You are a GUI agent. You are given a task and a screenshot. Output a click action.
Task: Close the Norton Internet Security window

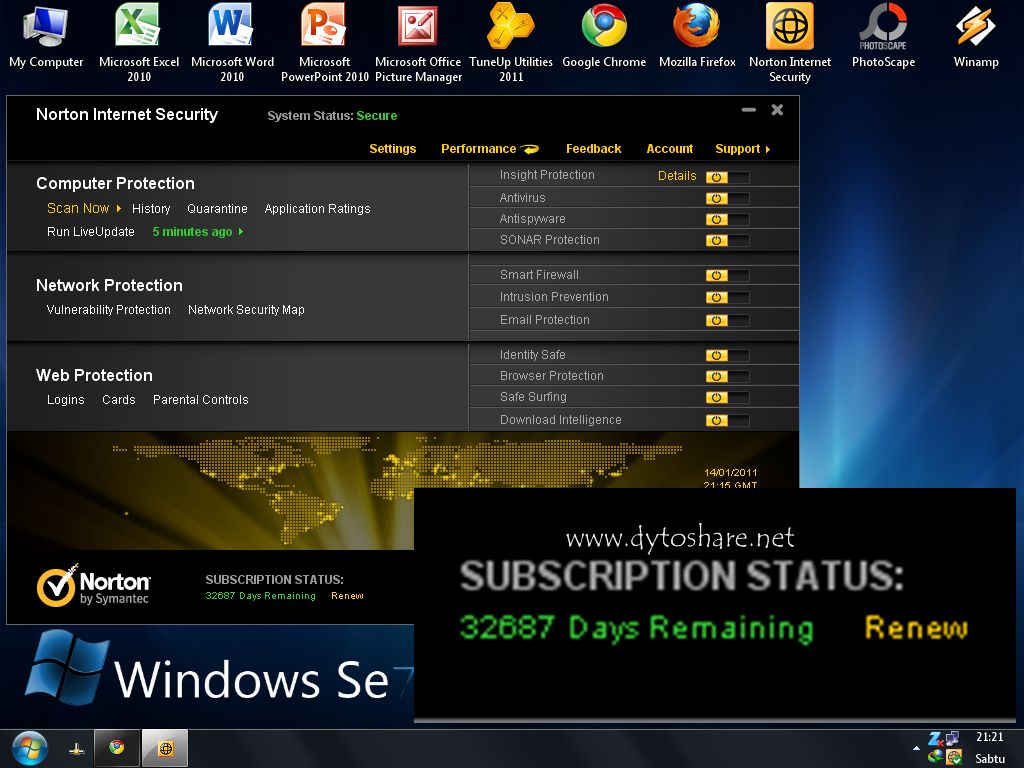pos(777,110)
